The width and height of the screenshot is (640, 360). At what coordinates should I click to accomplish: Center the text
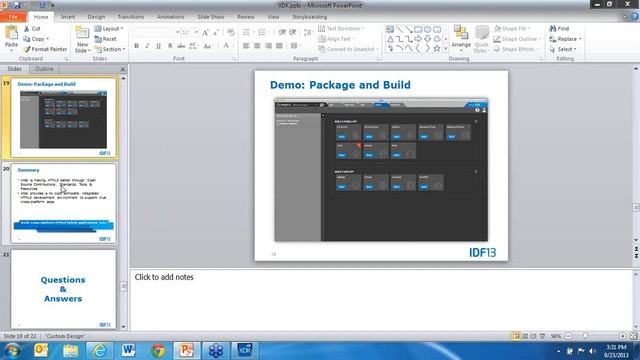(257, 46)
